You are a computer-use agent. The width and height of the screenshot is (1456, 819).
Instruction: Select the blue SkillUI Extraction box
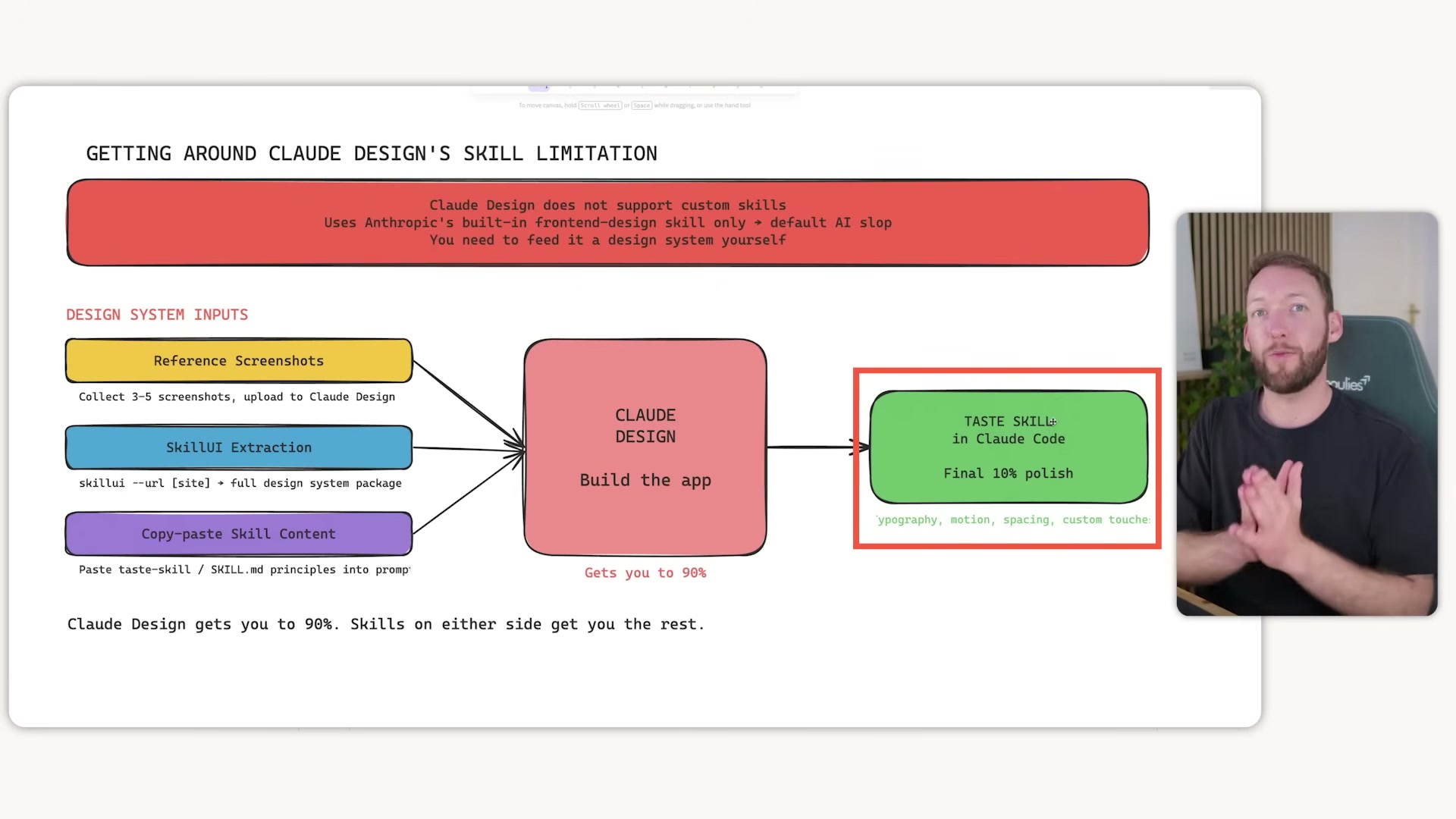pyautogui.click(x=239, y=447)
